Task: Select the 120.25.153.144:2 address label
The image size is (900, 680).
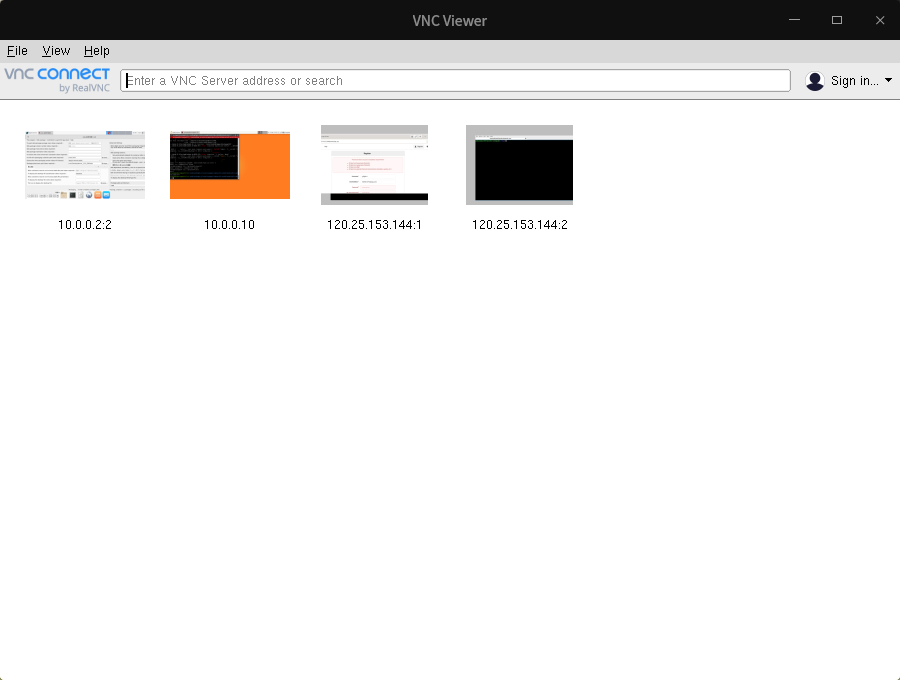Action: click(519, 224)
